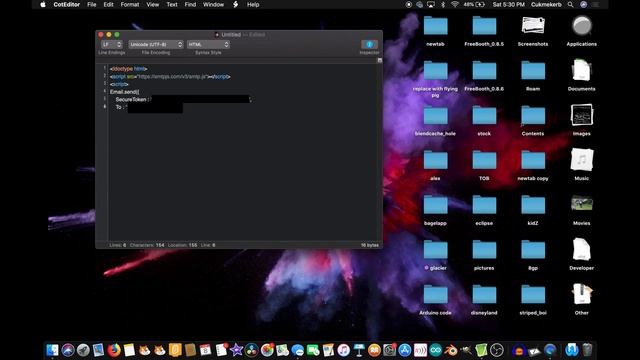Open the Screenshots desktop stack
Screen dimensions: 640x360
click(x=533, y=26)
